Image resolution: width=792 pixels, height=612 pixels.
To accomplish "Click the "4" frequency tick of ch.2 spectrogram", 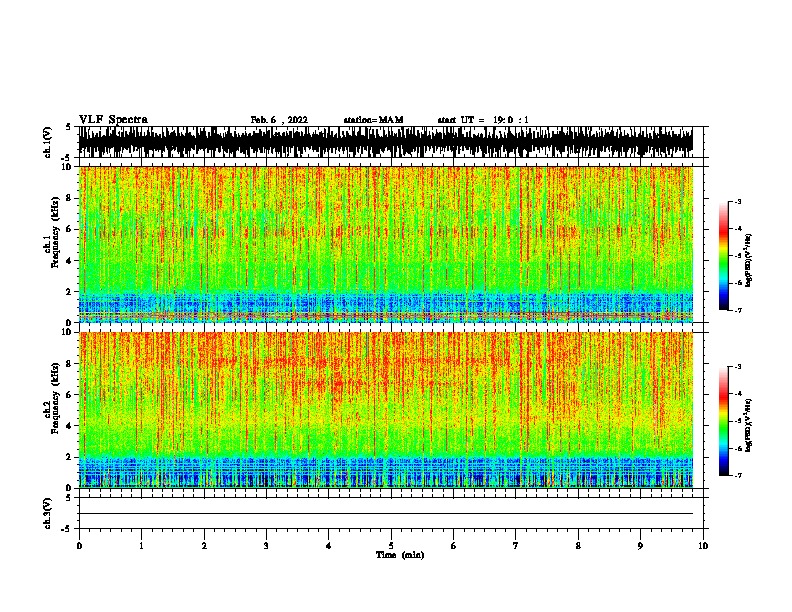I will click(x=69, y=426).
